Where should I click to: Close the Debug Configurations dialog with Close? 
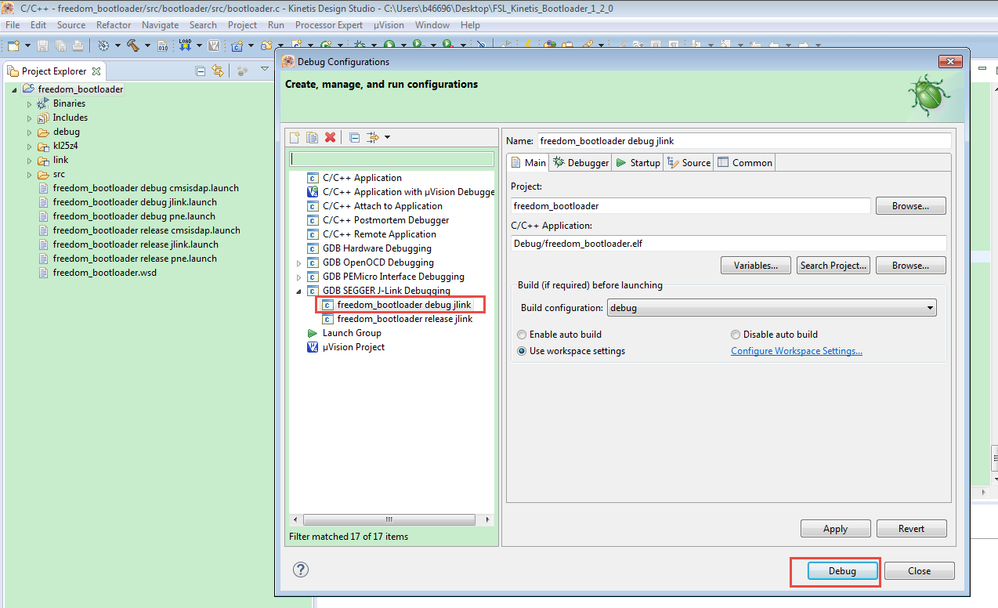919,571
